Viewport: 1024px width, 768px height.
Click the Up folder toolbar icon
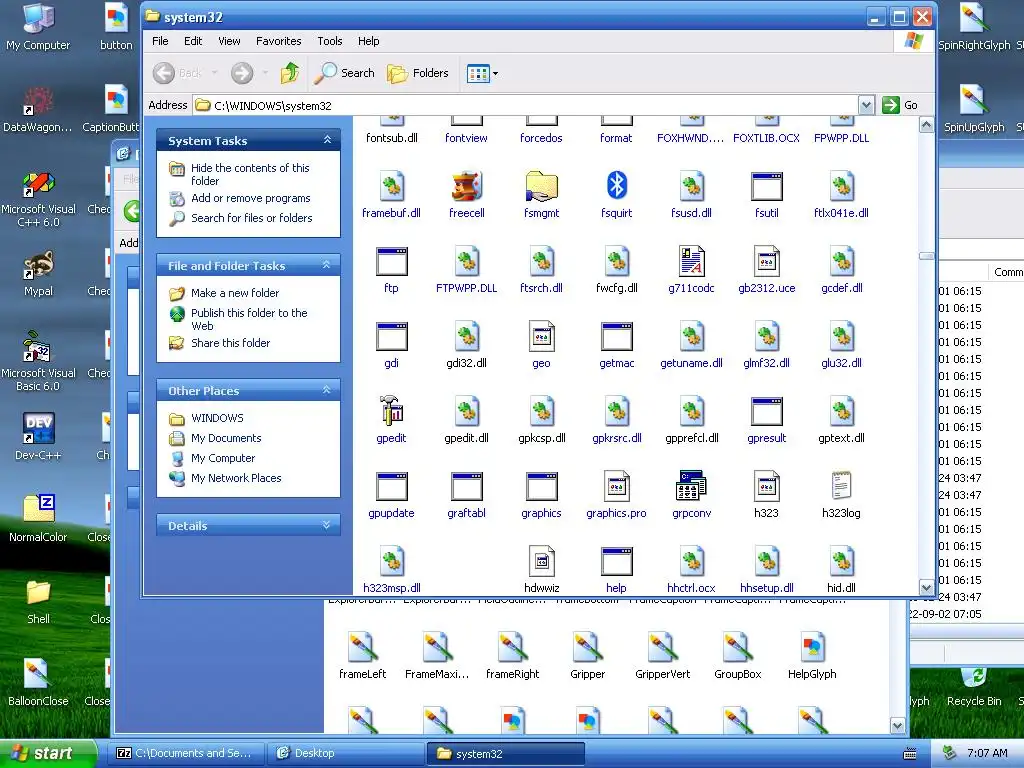pyautogui.click(x=290, y=72)
